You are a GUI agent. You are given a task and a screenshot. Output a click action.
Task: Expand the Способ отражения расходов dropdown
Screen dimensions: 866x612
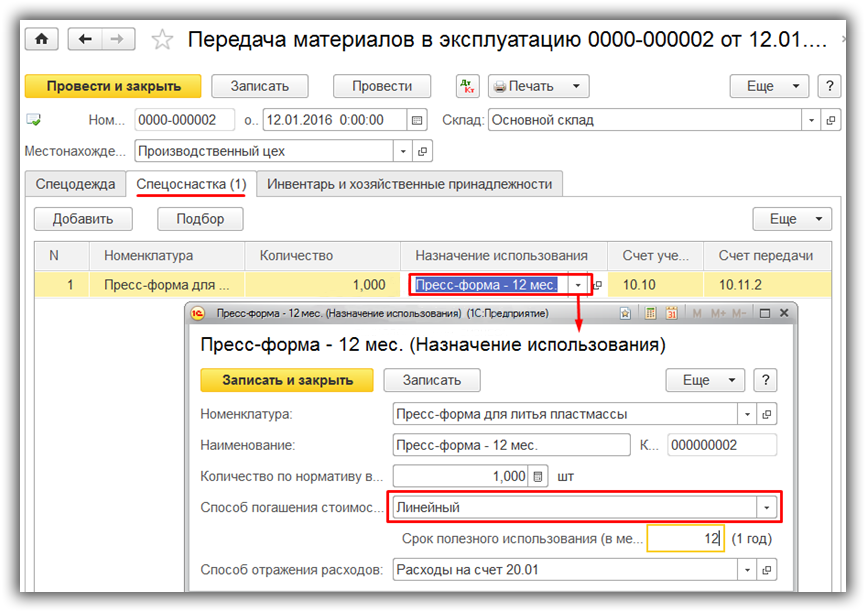point(747,570)
